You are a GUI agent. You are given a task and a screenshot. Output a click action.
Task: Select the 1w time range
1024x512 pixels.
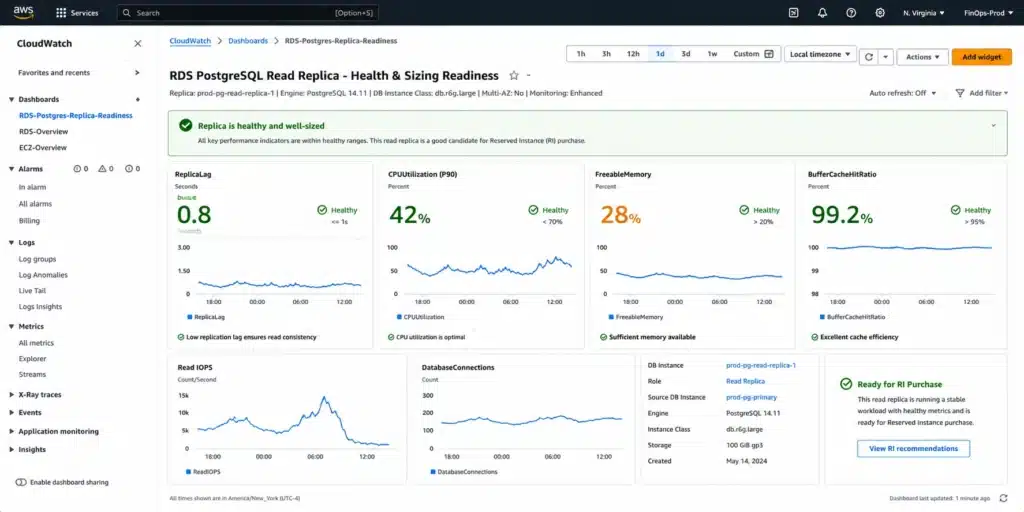pos(712,54)
